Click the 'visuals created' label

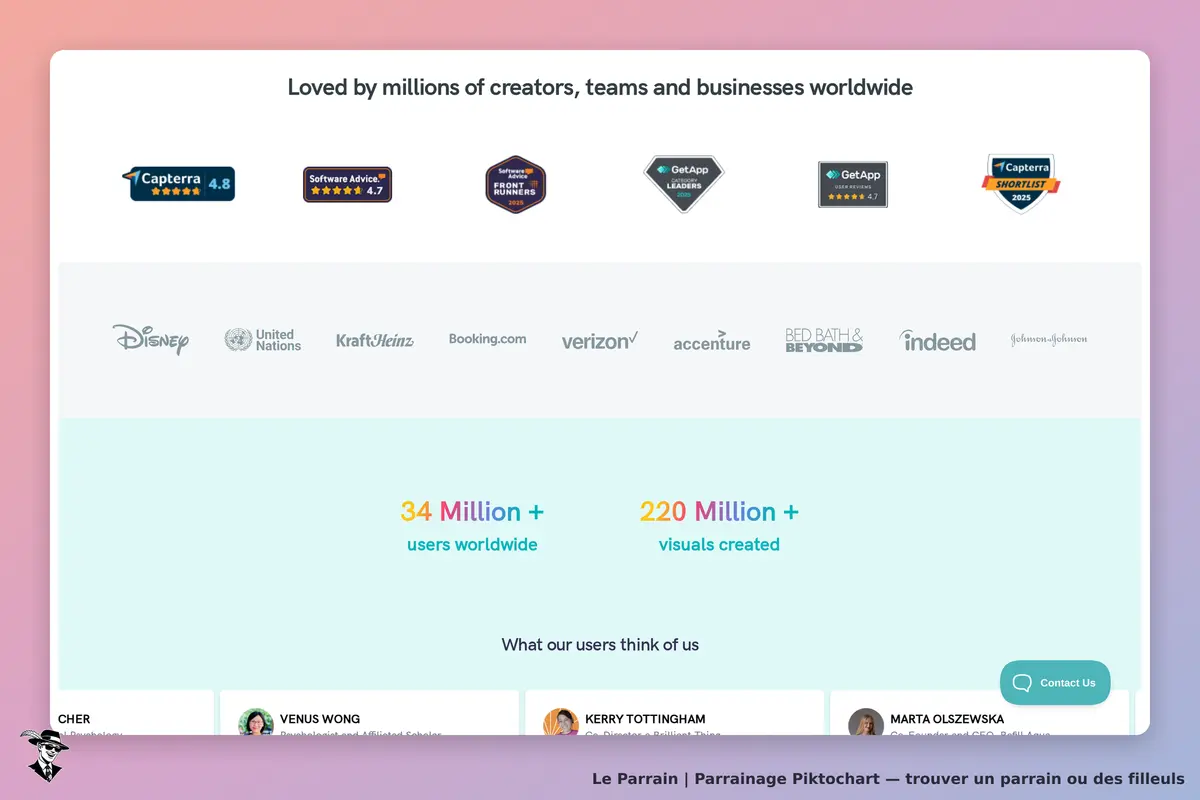719,545
